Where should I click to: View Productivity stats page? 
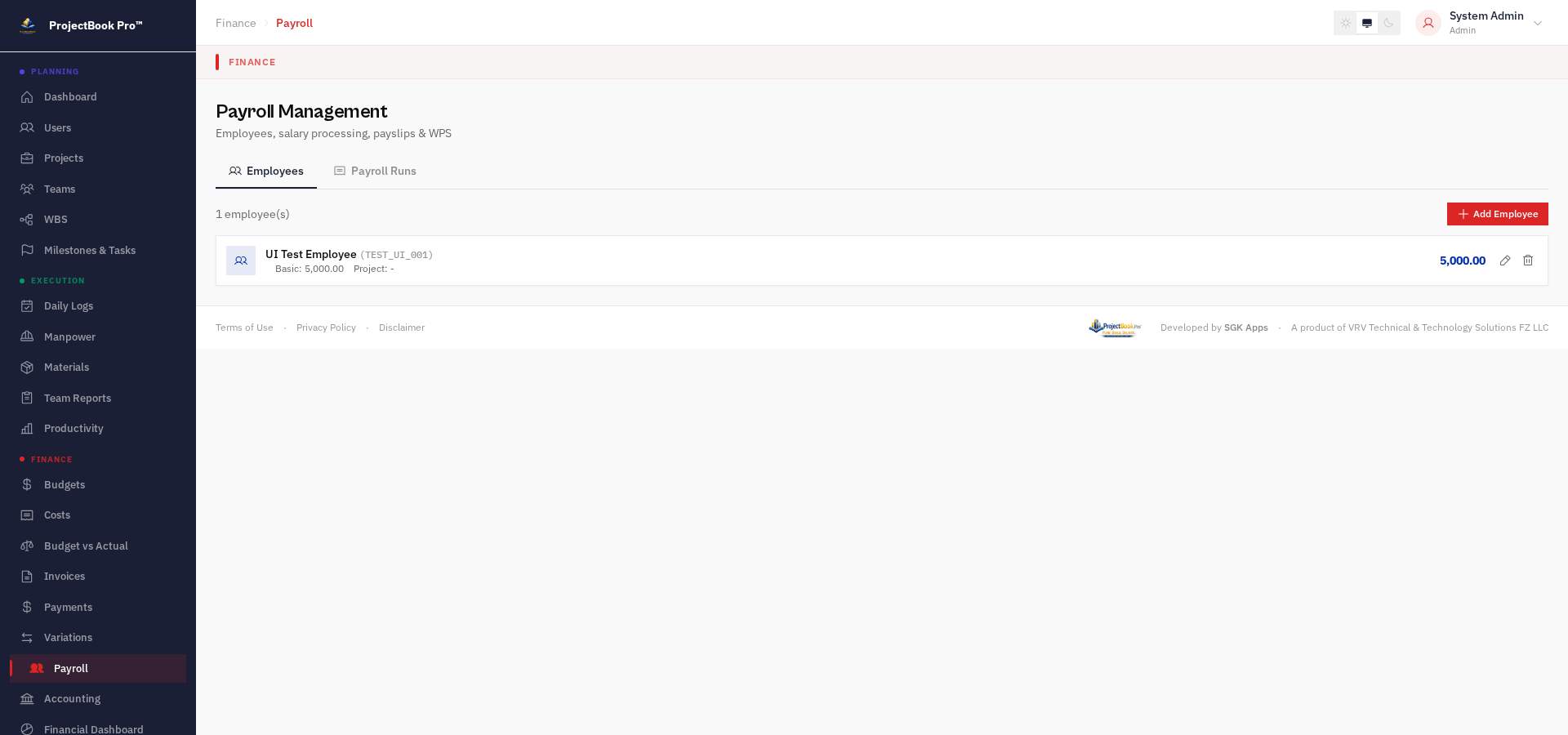[98, 428]
